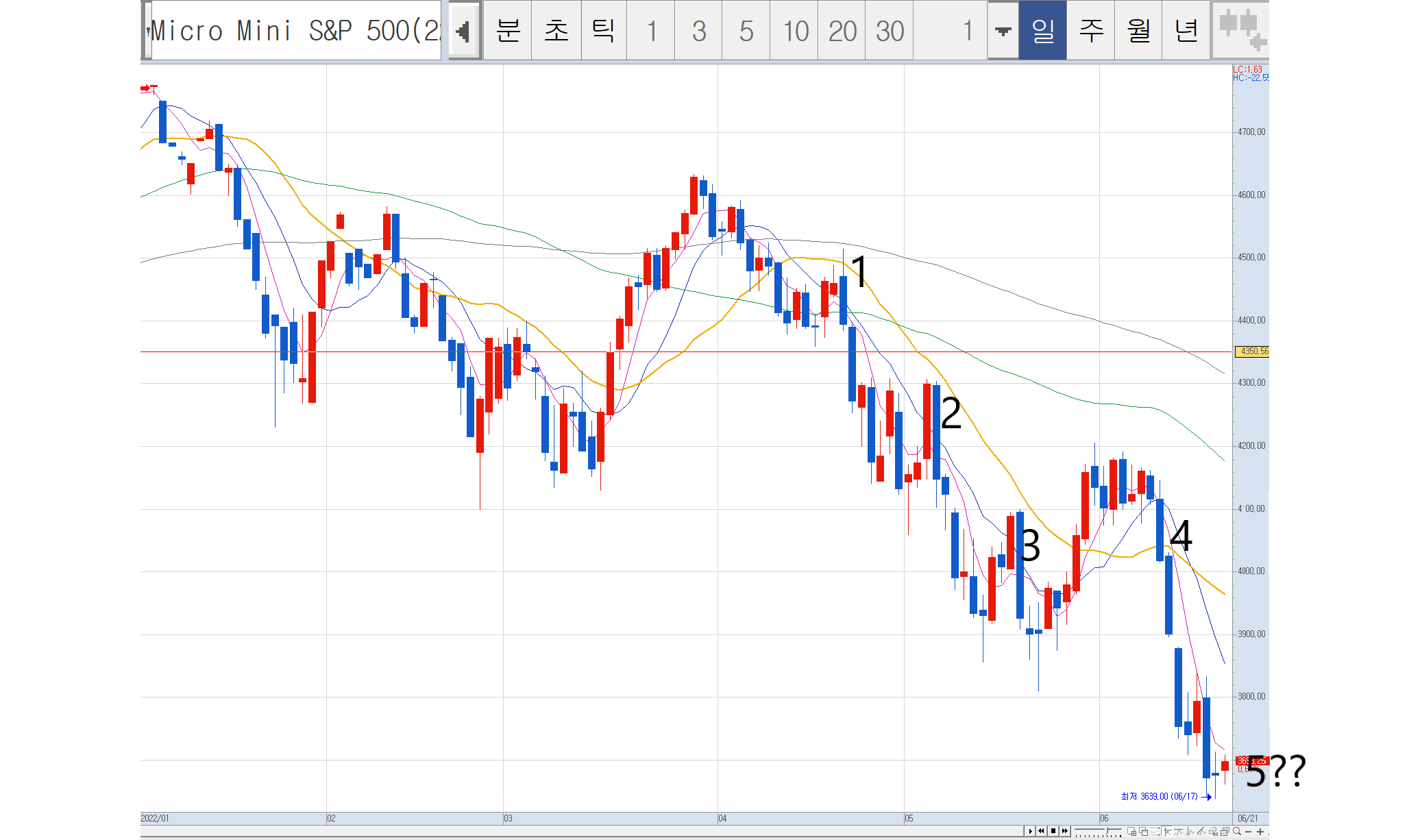Open the Micro Mini S&P 500 symbol selector

[295, 31]
